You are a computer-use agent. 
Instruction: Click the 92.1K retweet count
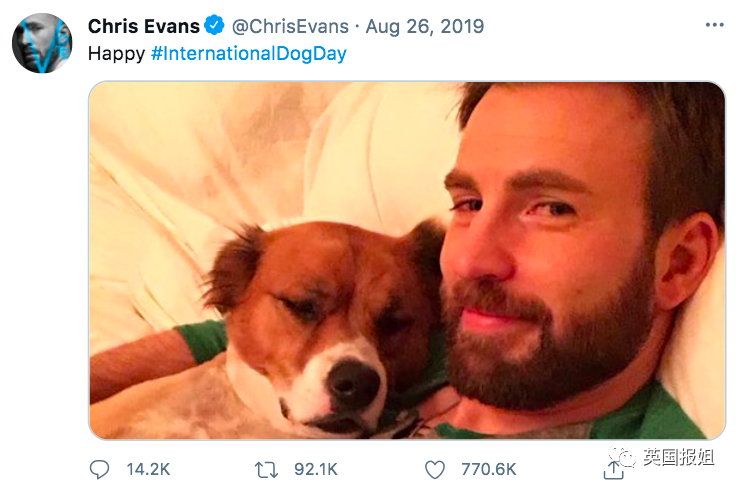(x=316, y=470)
